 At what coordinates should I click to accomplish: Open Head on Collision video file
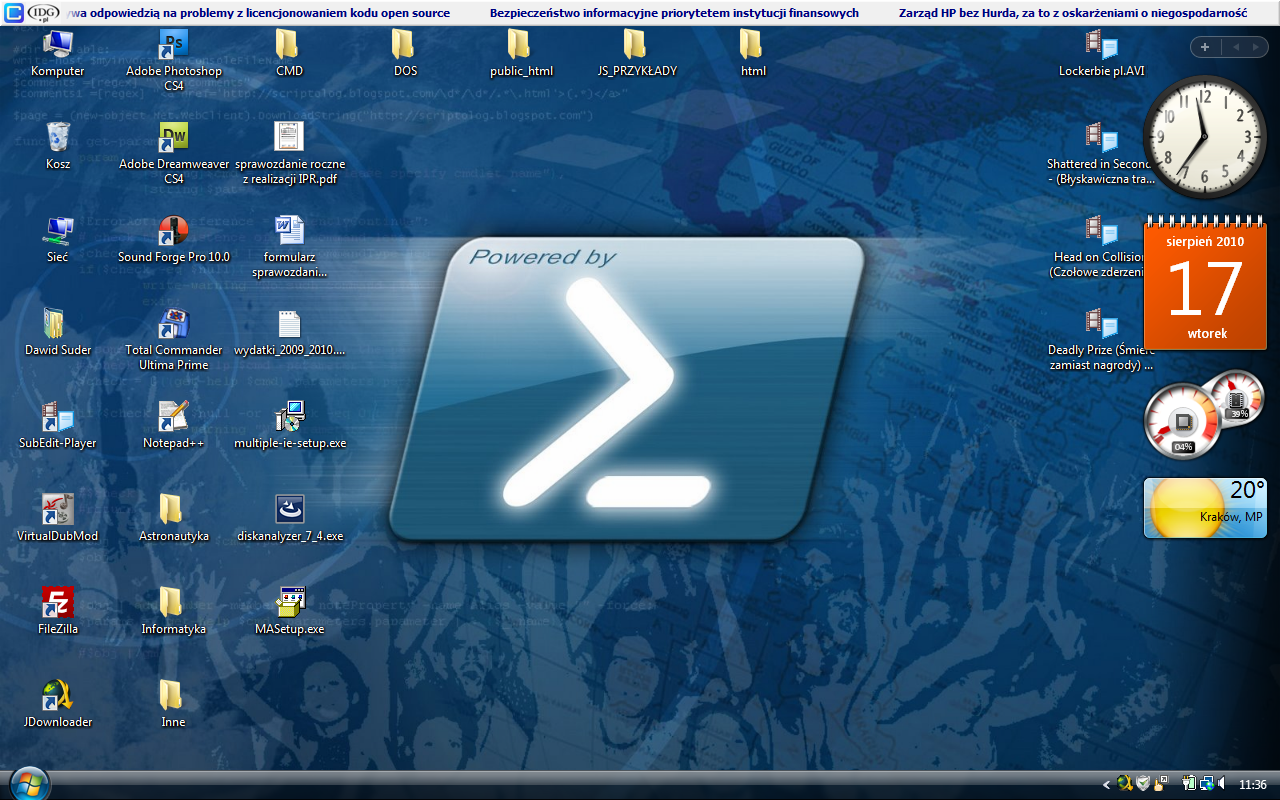click(x=1100, y=246)
